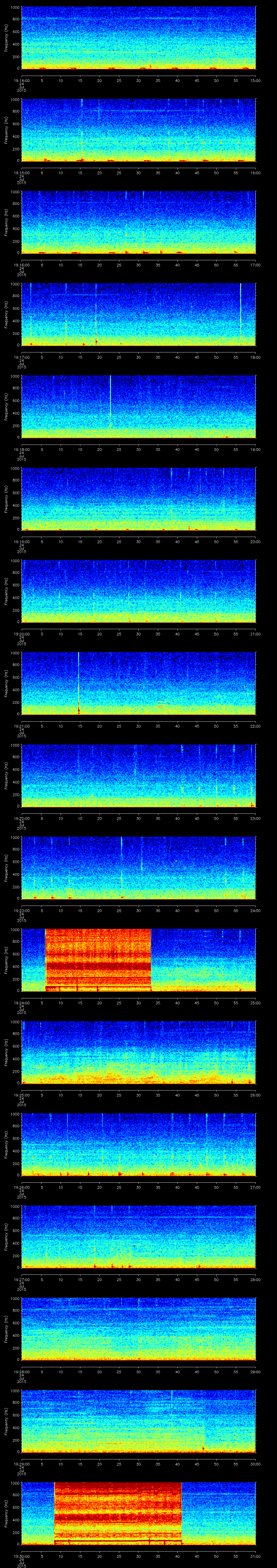Image resolution: width=277 pixels, height=1568 pixels.
Task: Click the 31:00 end time label
Action: pyautogui.click(x=255, y=1556)
